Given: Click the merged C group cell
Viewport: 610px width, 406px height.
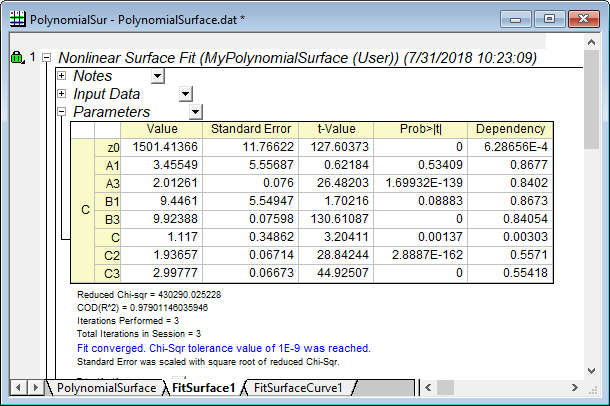Looking at the screenshot, I should pyautogui.click(x=83, y=210).
